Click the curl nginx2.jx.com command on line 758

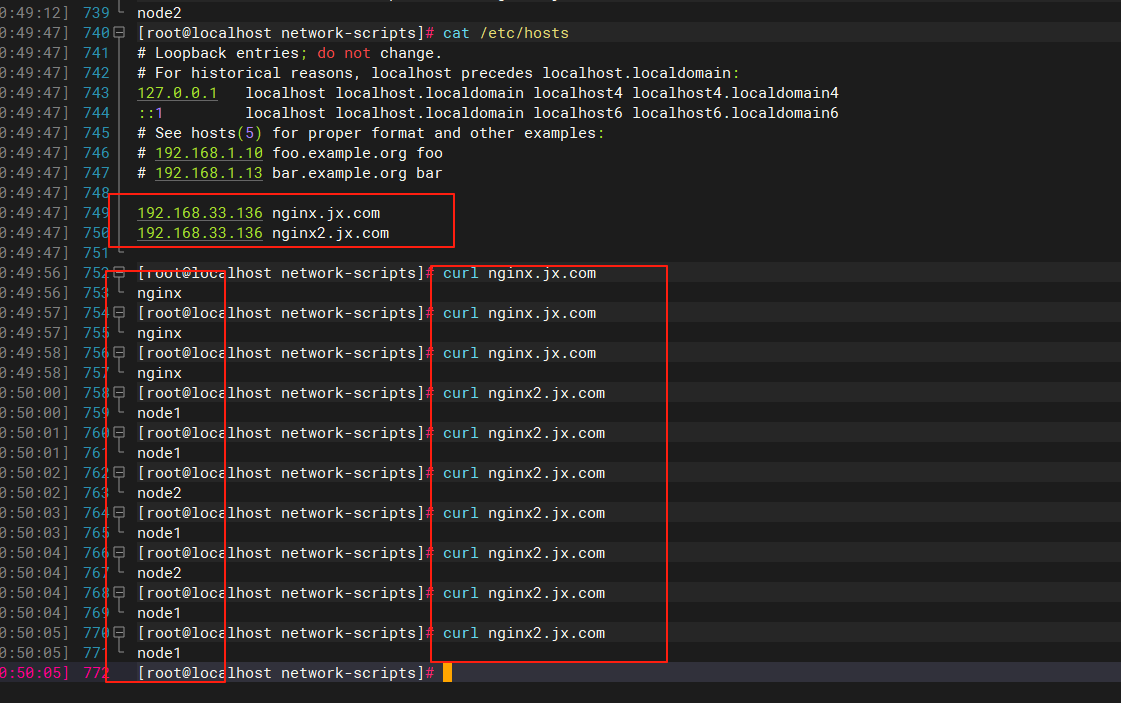[x=524, y=393]
